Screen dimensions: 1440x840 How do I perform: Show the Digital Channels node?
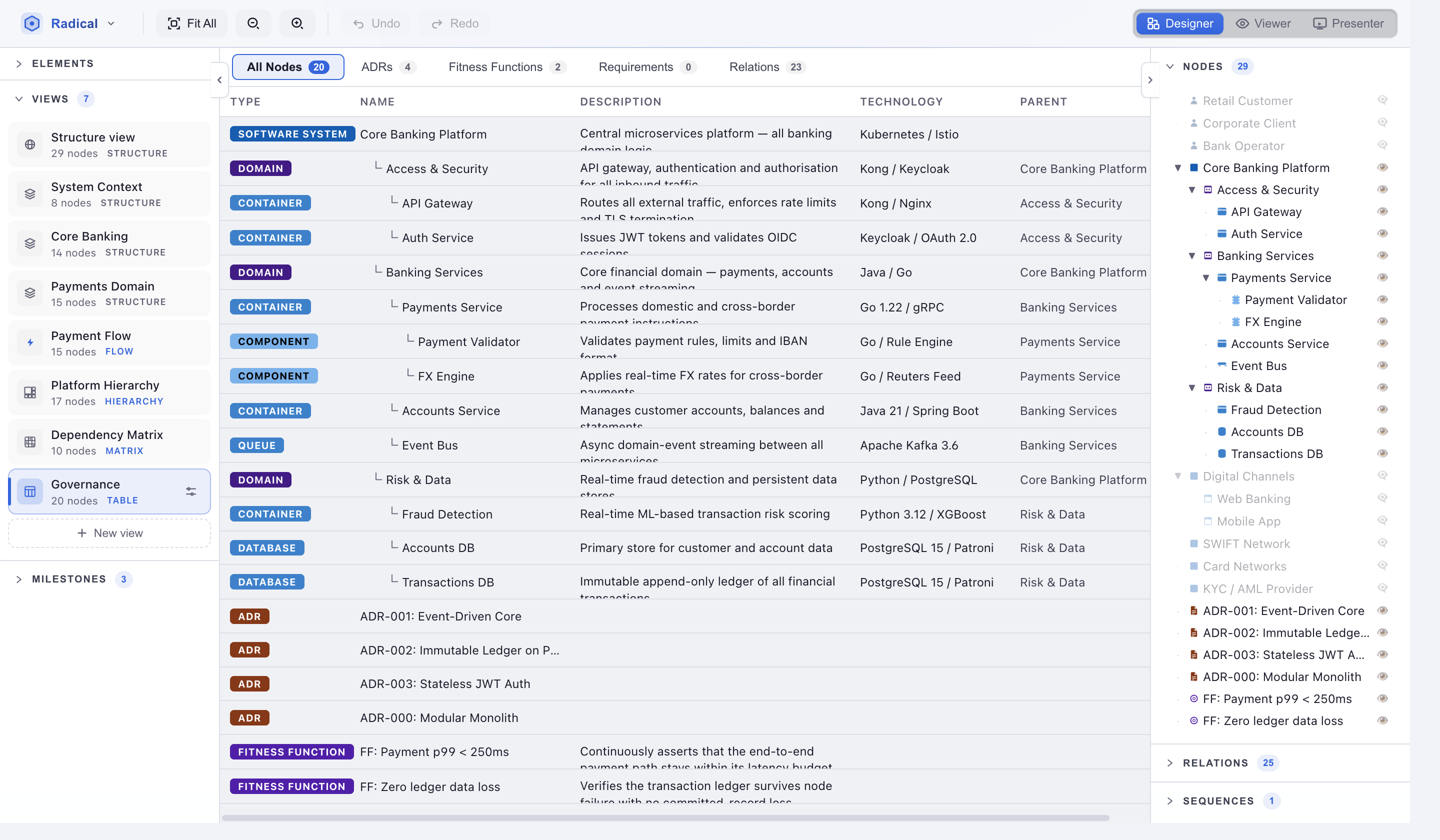coord(1382,475)
